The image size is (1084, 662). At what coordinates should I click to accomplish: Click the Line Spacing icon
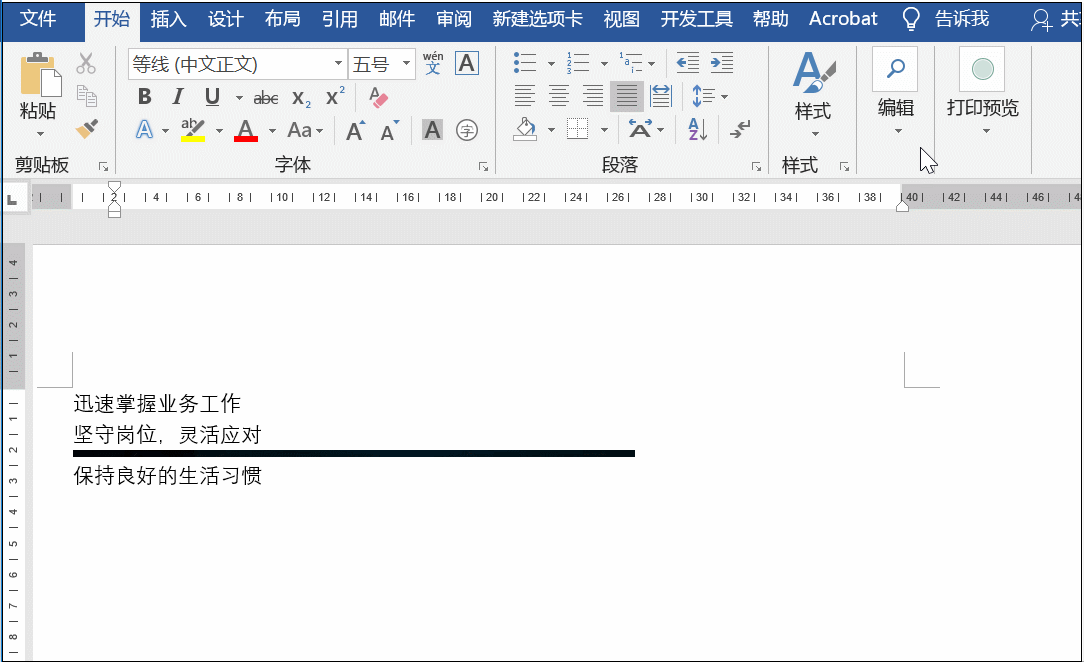(704, 96)
